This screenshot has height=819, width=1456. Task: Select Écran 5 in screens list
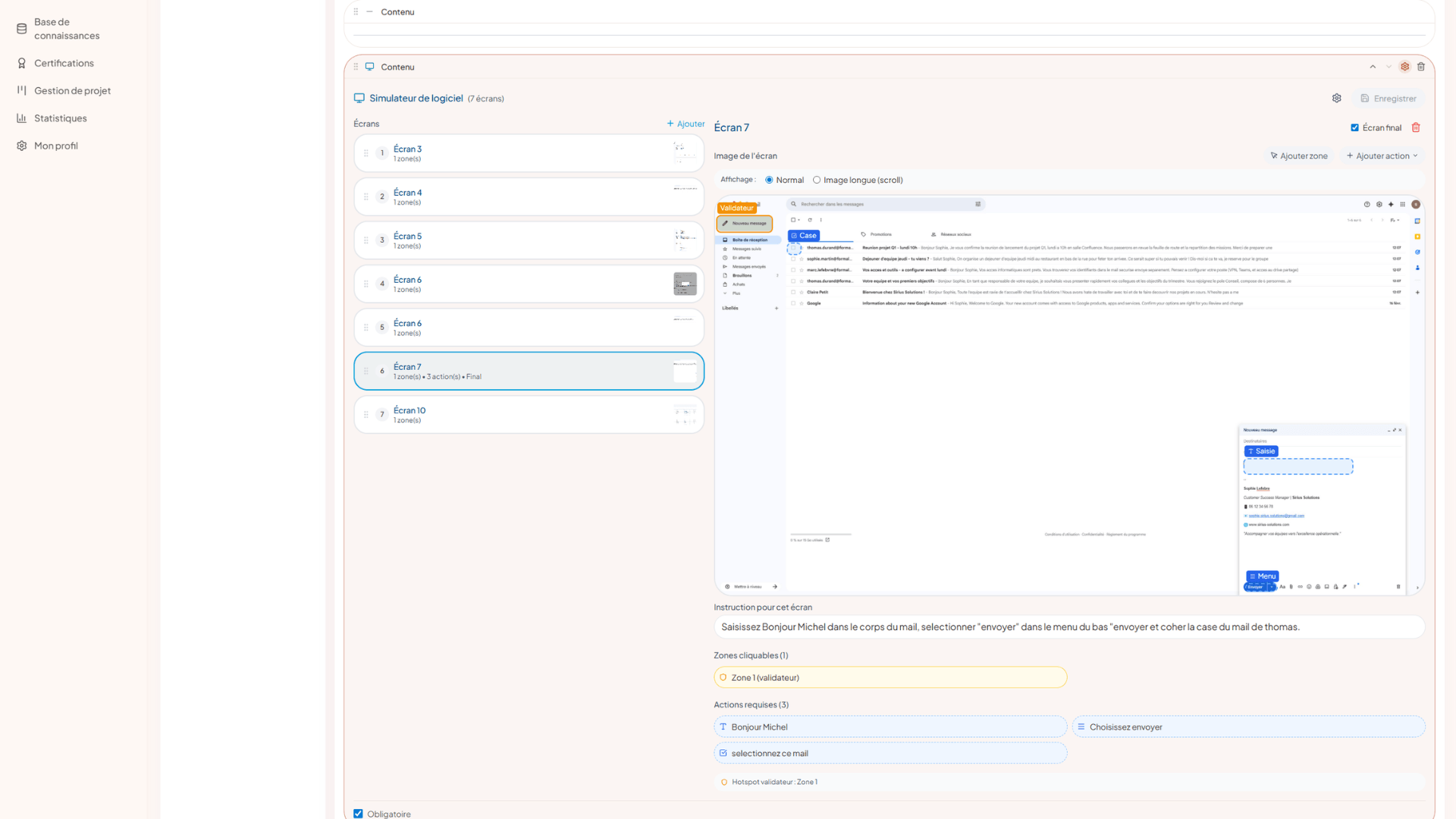point(529,240)
